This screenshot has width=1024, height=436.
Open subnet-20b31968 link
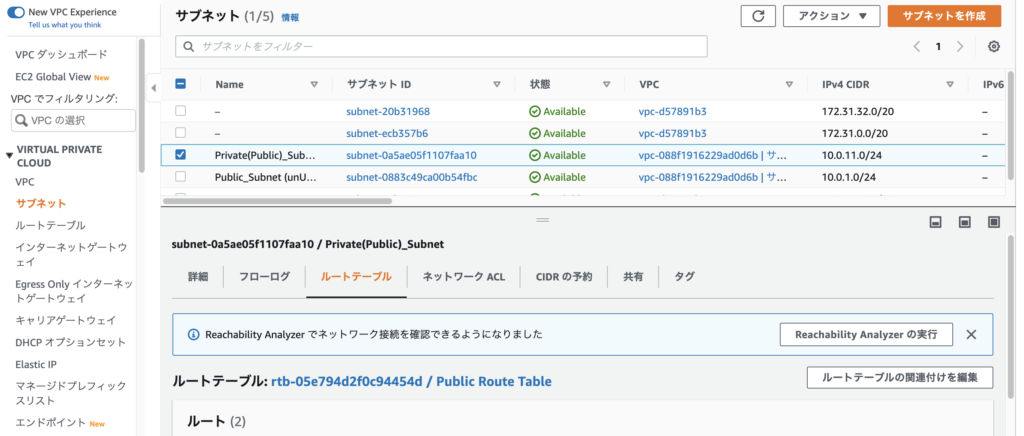click(x=388, y=112)
